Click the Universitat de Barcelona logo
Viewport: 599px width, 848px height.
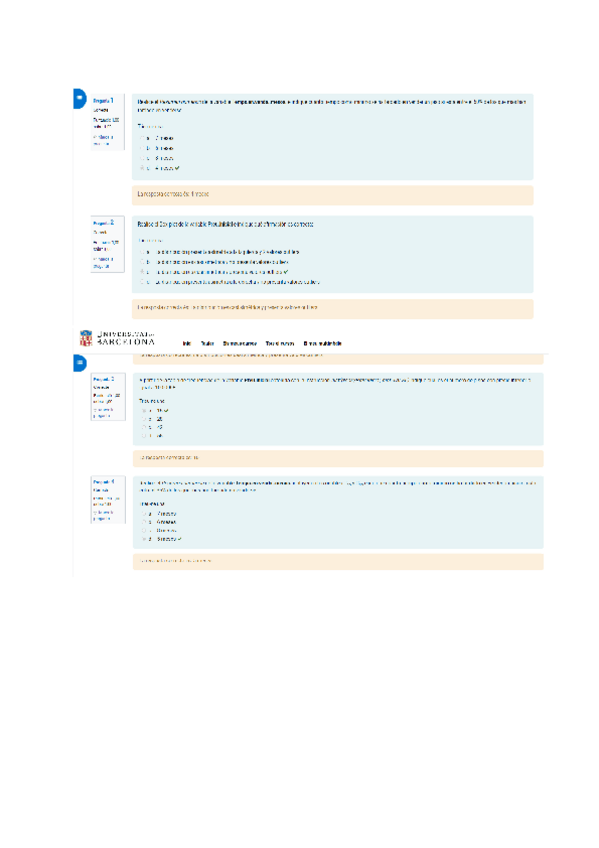117,338
